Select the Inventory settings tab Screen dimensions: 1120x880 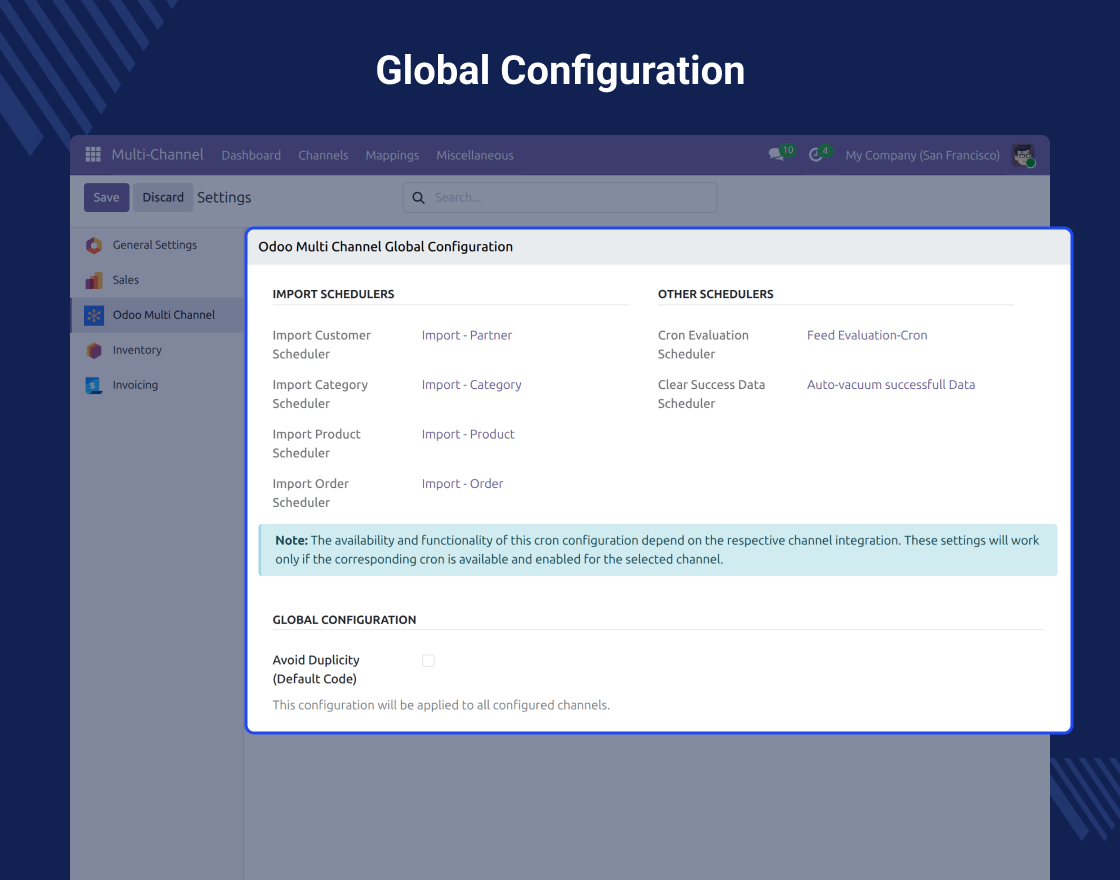click(x=157, y=350)
